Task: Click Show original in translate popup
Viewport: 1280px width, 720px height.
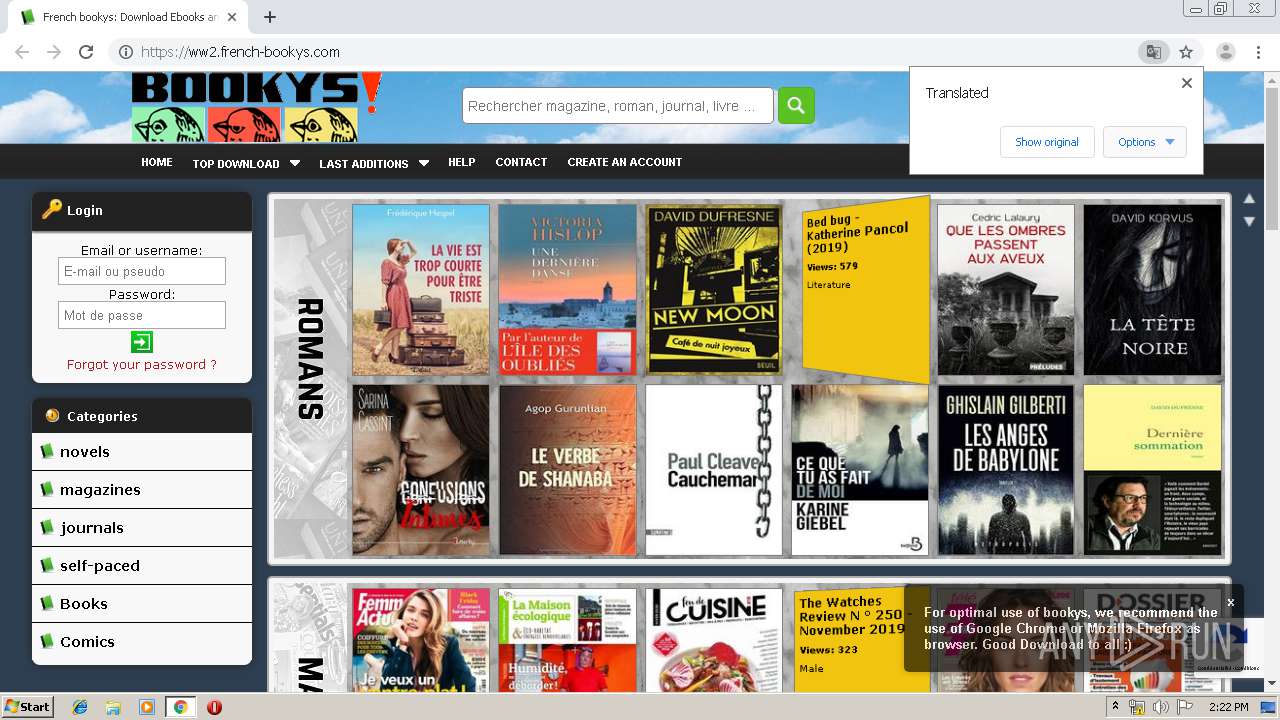Action: (x=1047, y=142)
